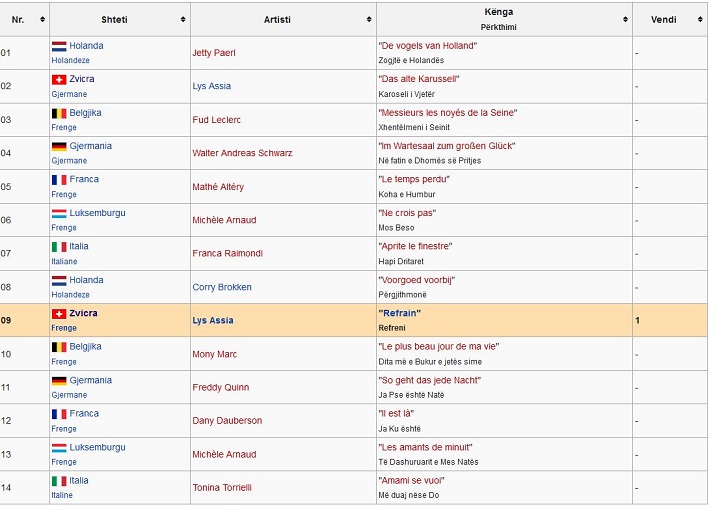Click the Swiss flag in row 02
Viewport: 713px width, 507px height.
pos(59,79)
